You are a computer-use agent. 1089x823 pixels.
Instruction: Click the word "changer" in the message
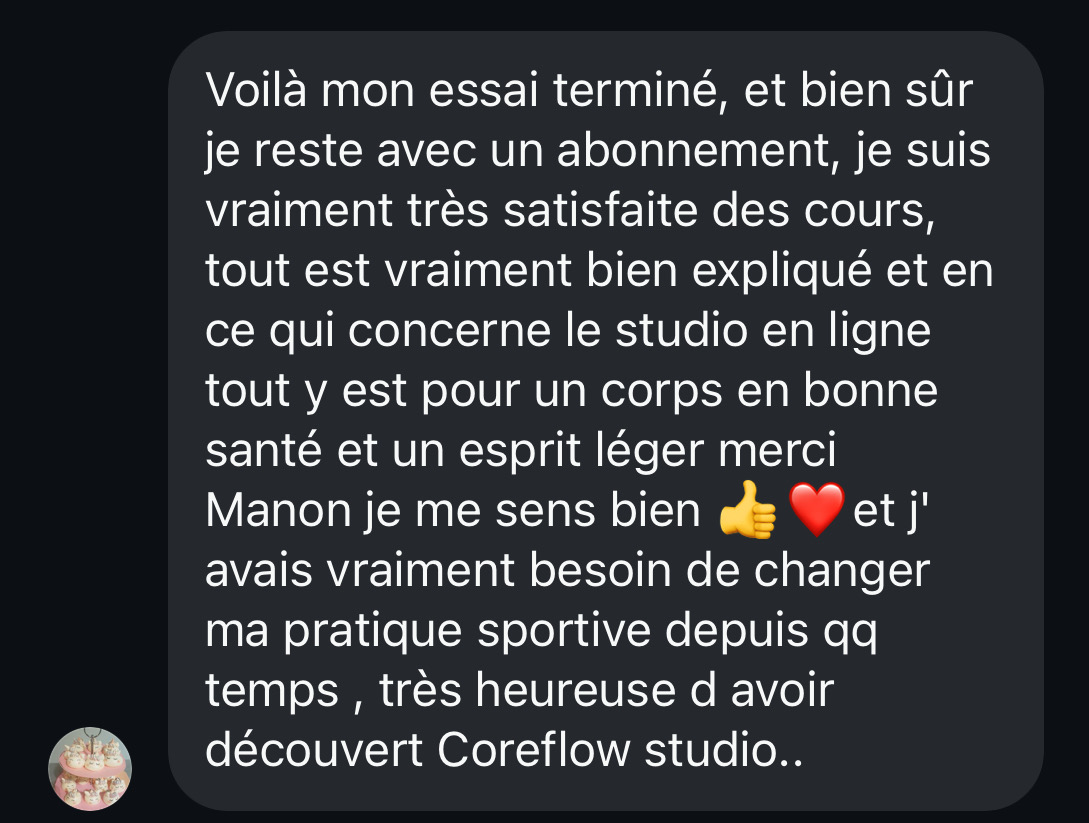(841, 570)
